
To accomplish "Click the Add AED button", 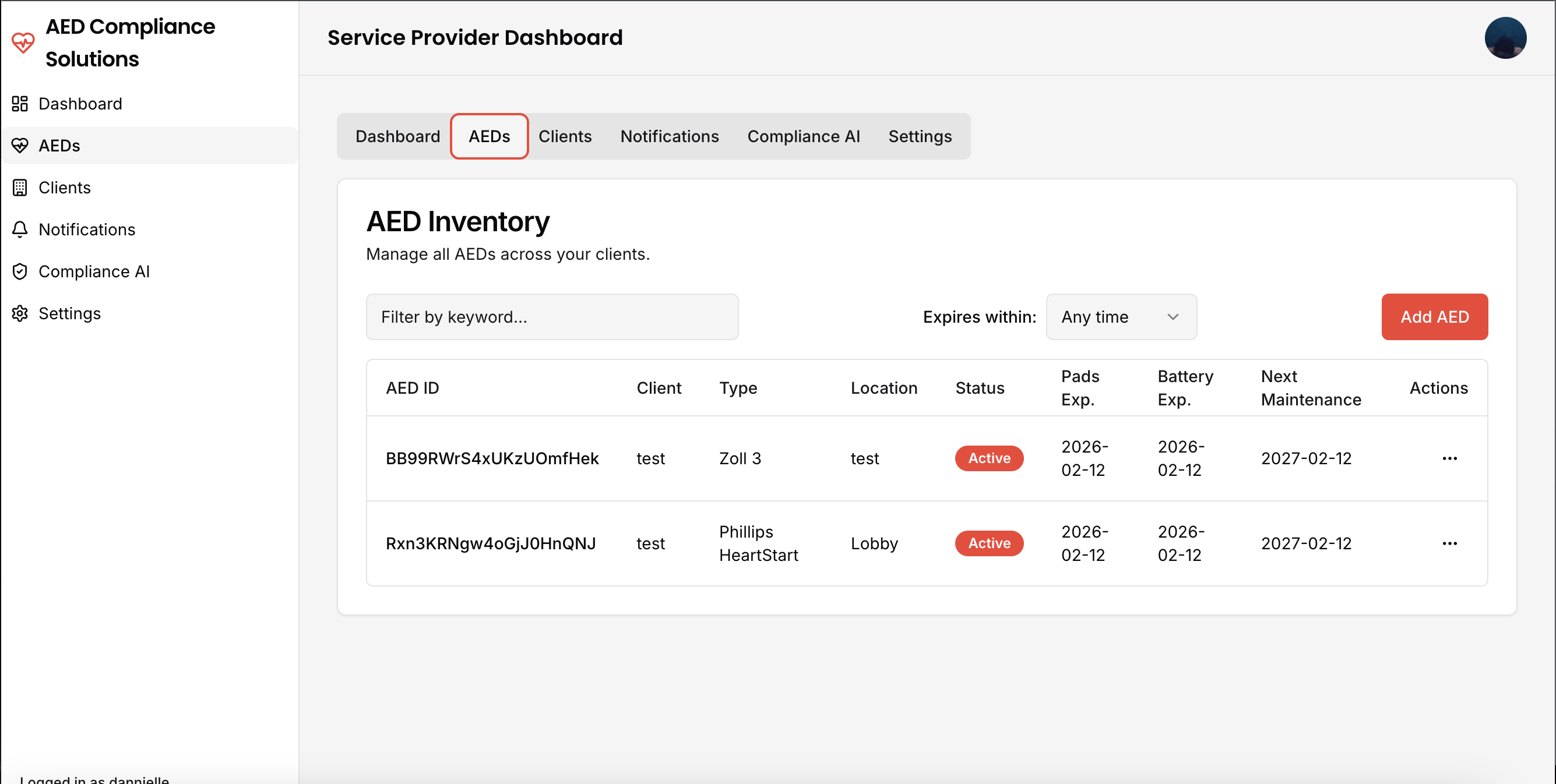I will point(1434,317).
